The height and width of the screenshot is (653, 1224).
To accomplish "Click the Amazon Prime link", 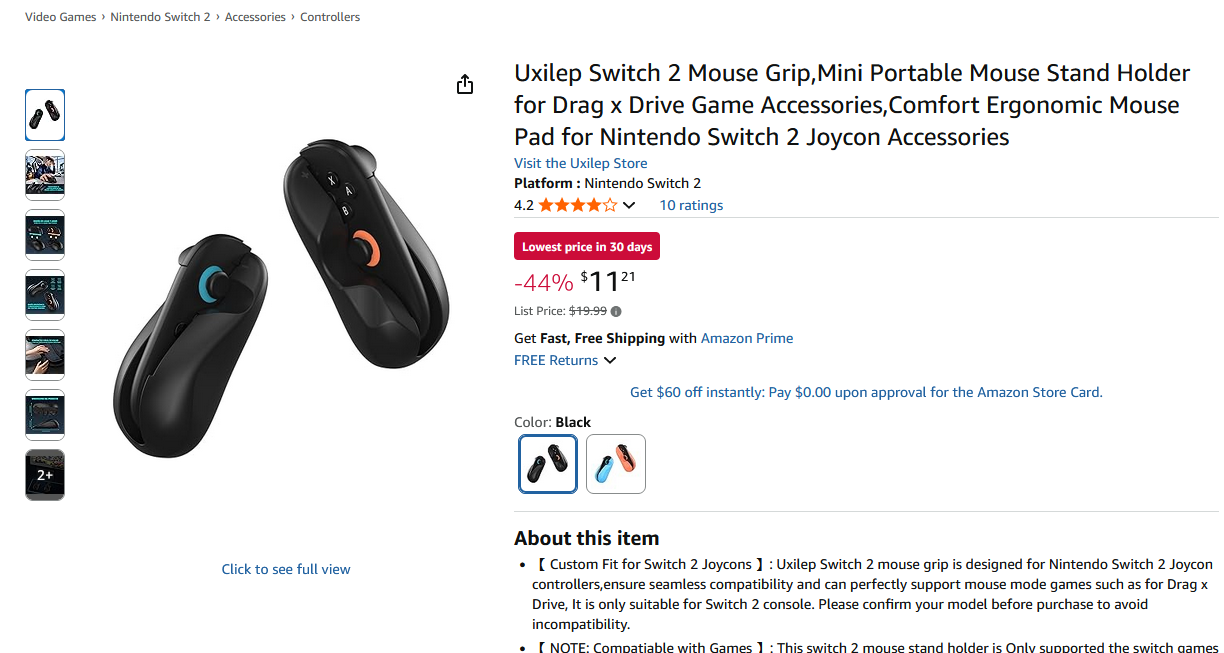I will point(747,338).
